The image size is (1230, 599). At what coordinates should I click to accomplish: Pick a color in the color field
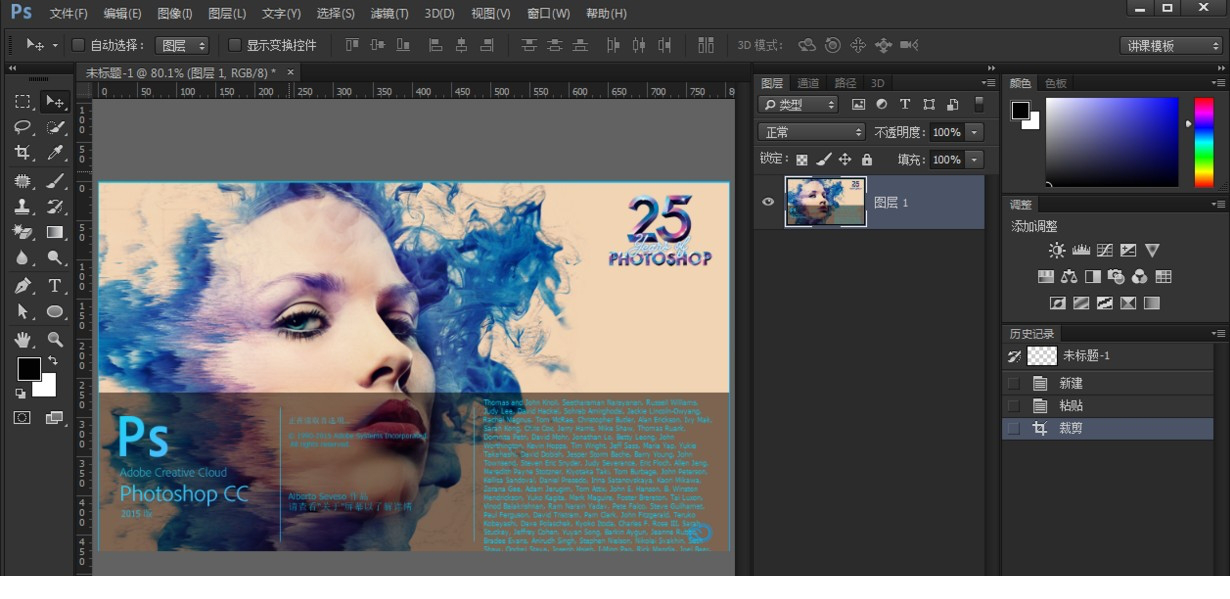click(x=1112, y=142)
